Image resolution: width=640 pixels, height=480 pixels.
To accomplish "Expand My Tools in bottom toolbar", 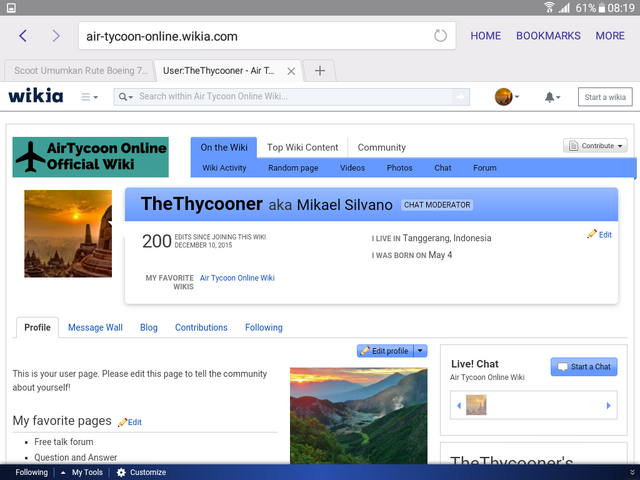I will 82,472.
